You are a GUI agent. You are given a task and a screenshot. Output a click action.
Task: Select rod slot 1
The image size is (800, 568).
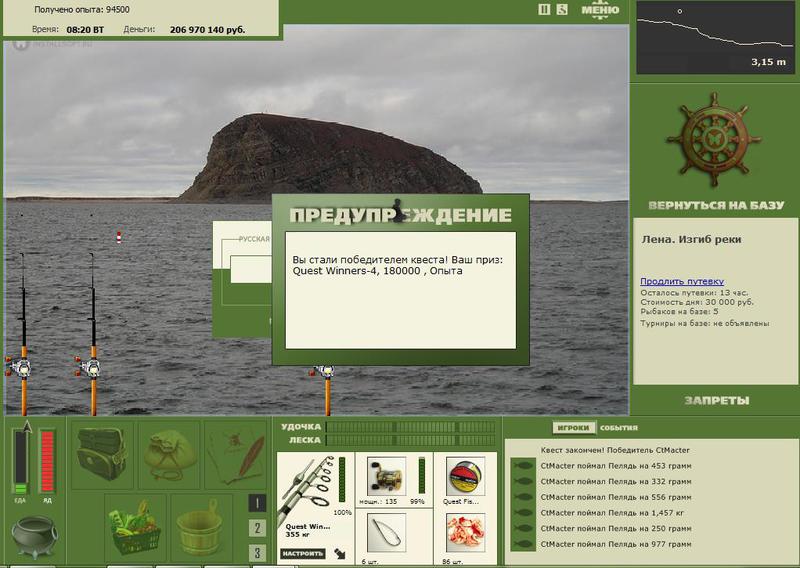point(257,504)
